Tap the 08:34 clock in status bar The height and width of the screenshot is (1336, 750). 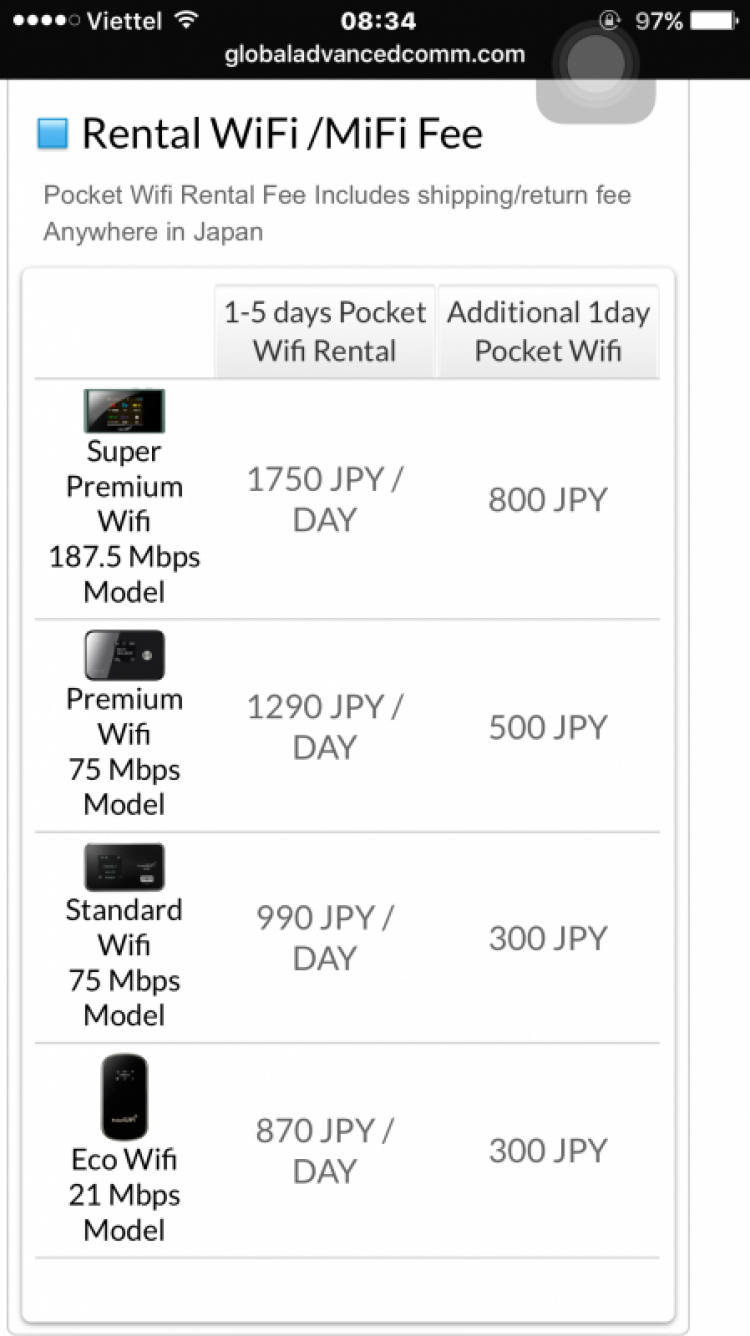378,20
